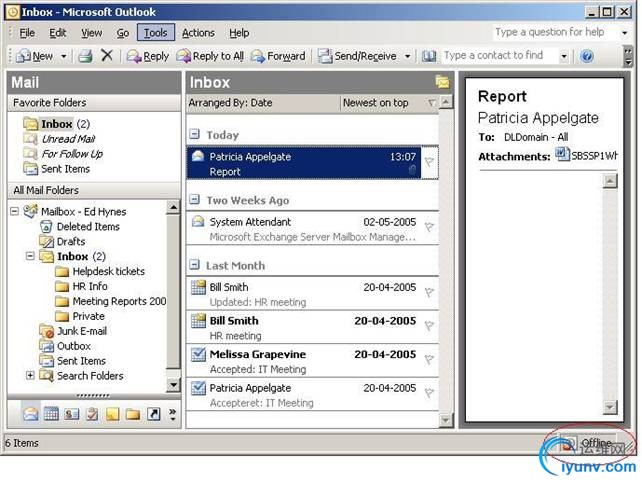Toggle flag on Melissa Grapevine message
Screen dimensions: 642x483
click(x=429, y=359)
